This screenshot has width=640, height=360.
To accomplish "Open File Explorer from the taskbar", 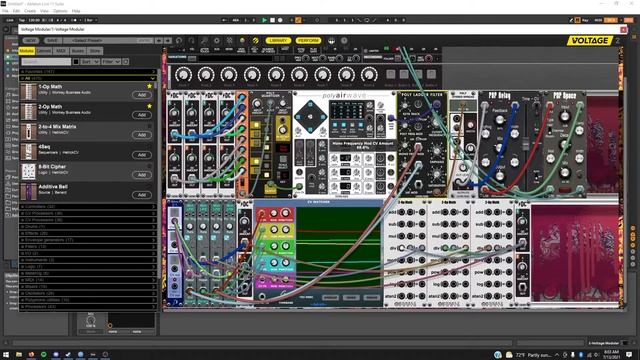I will click(19, 355).
